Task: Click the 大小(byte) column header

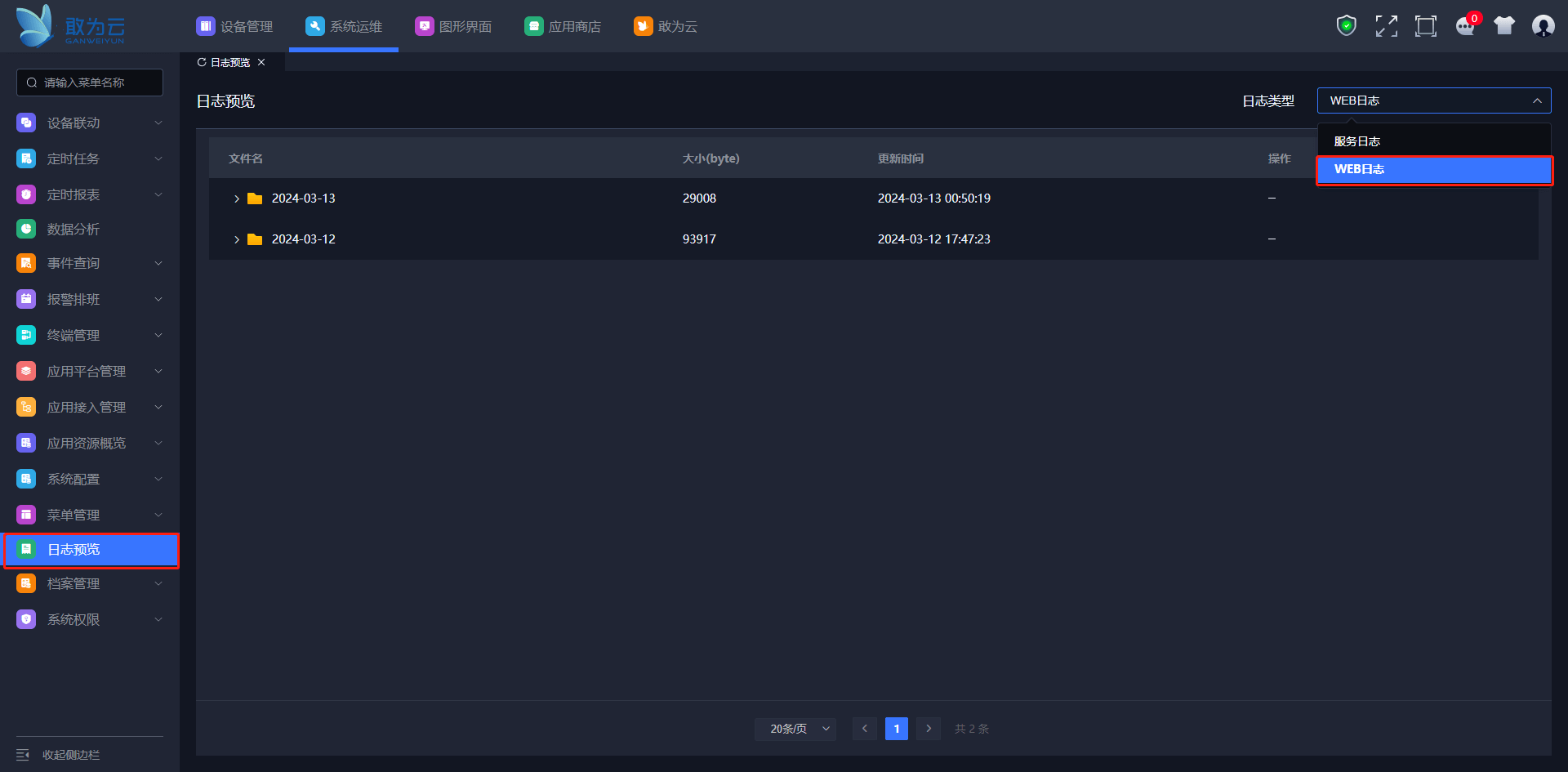Action: [x=710, y=158]
